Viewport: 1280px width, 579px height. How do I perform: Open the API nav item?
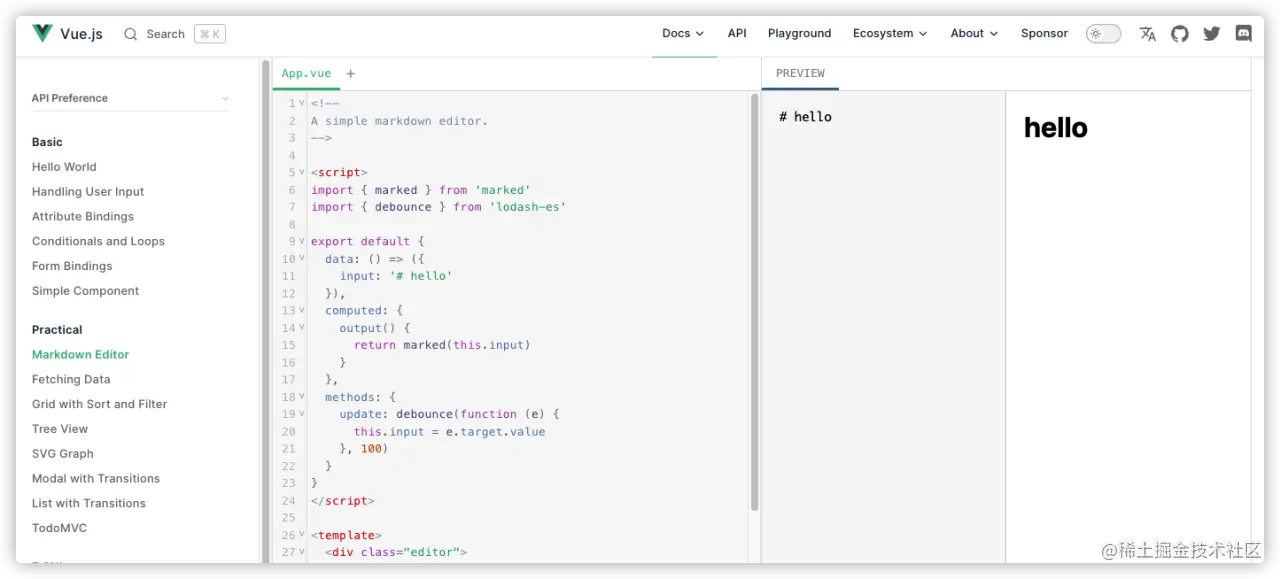click(x=737, y=33)
